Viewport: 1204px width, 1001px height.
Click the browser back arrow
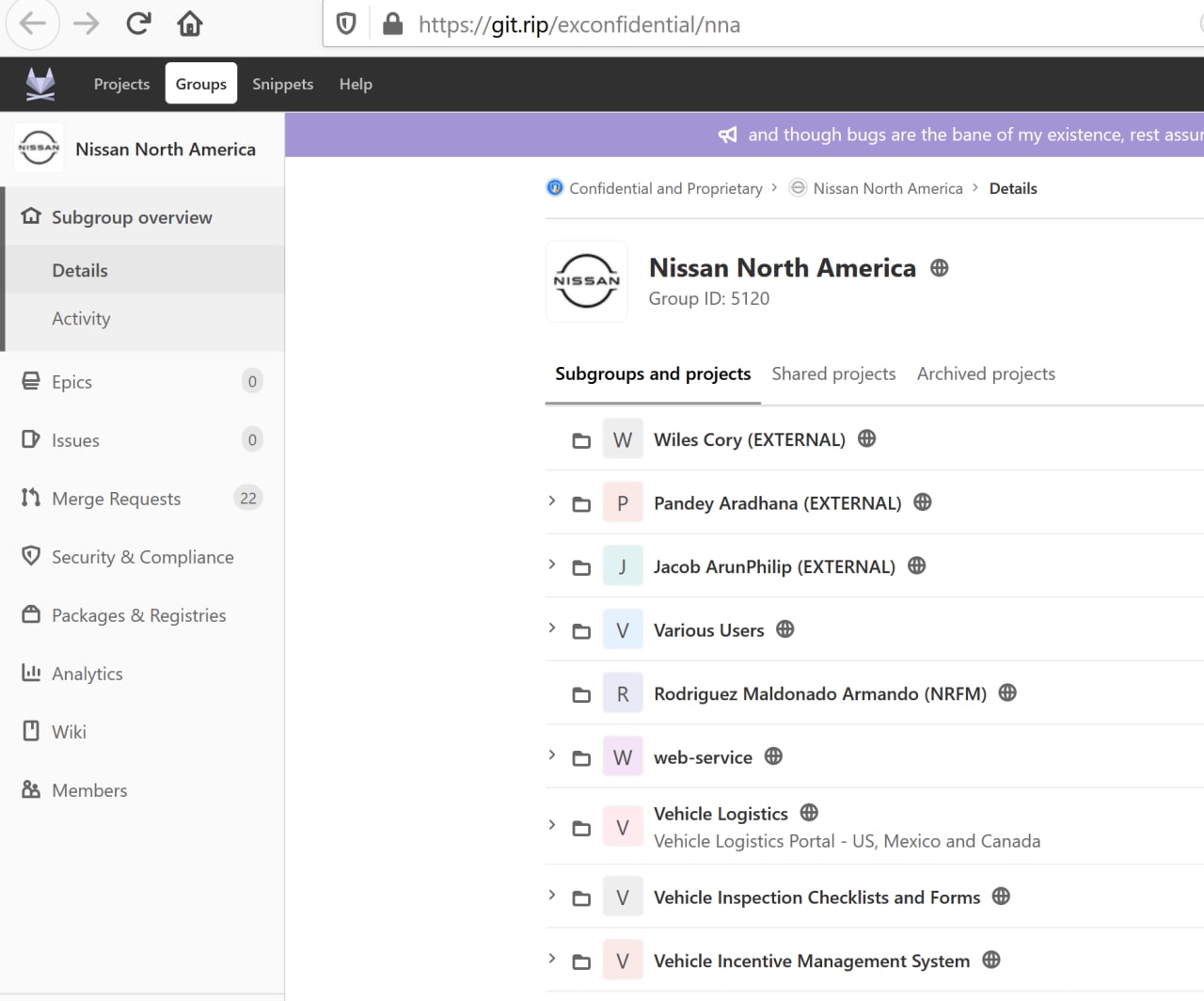tap(33, 24)
